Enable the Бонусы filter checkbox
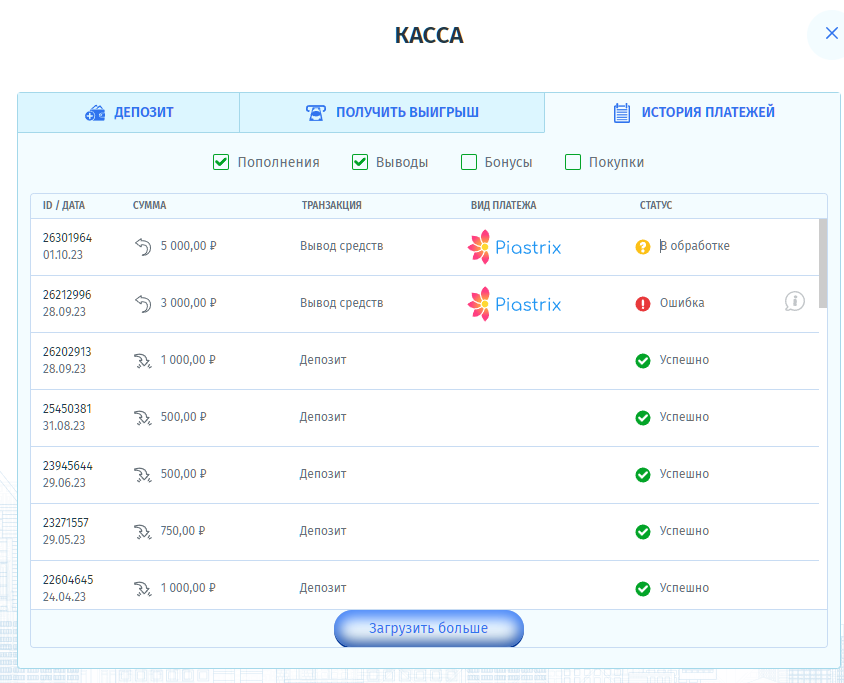Viewport: 844px width, 683px height. pos(469,162)
